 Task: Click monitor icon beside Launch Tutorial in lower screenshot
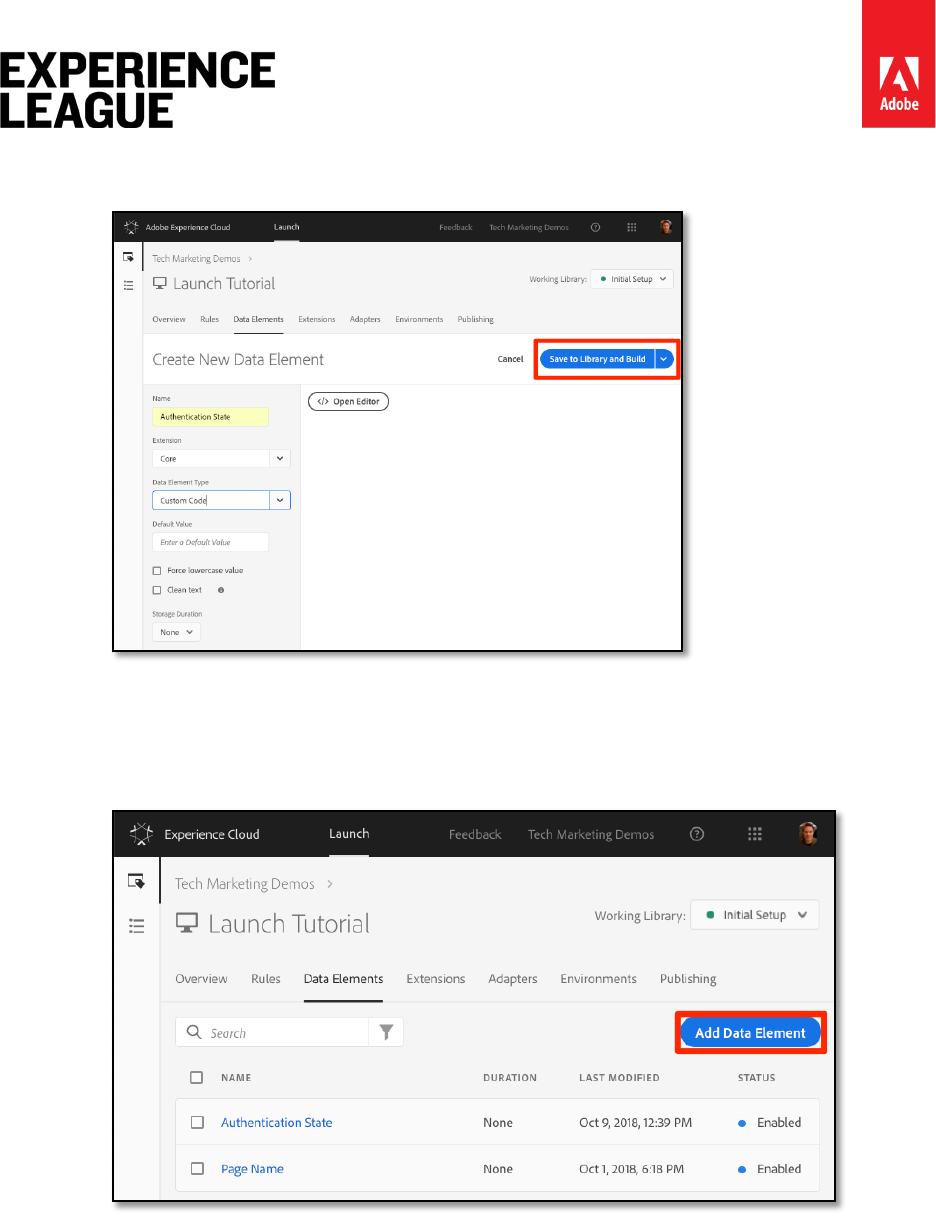(x=186, y=924)
